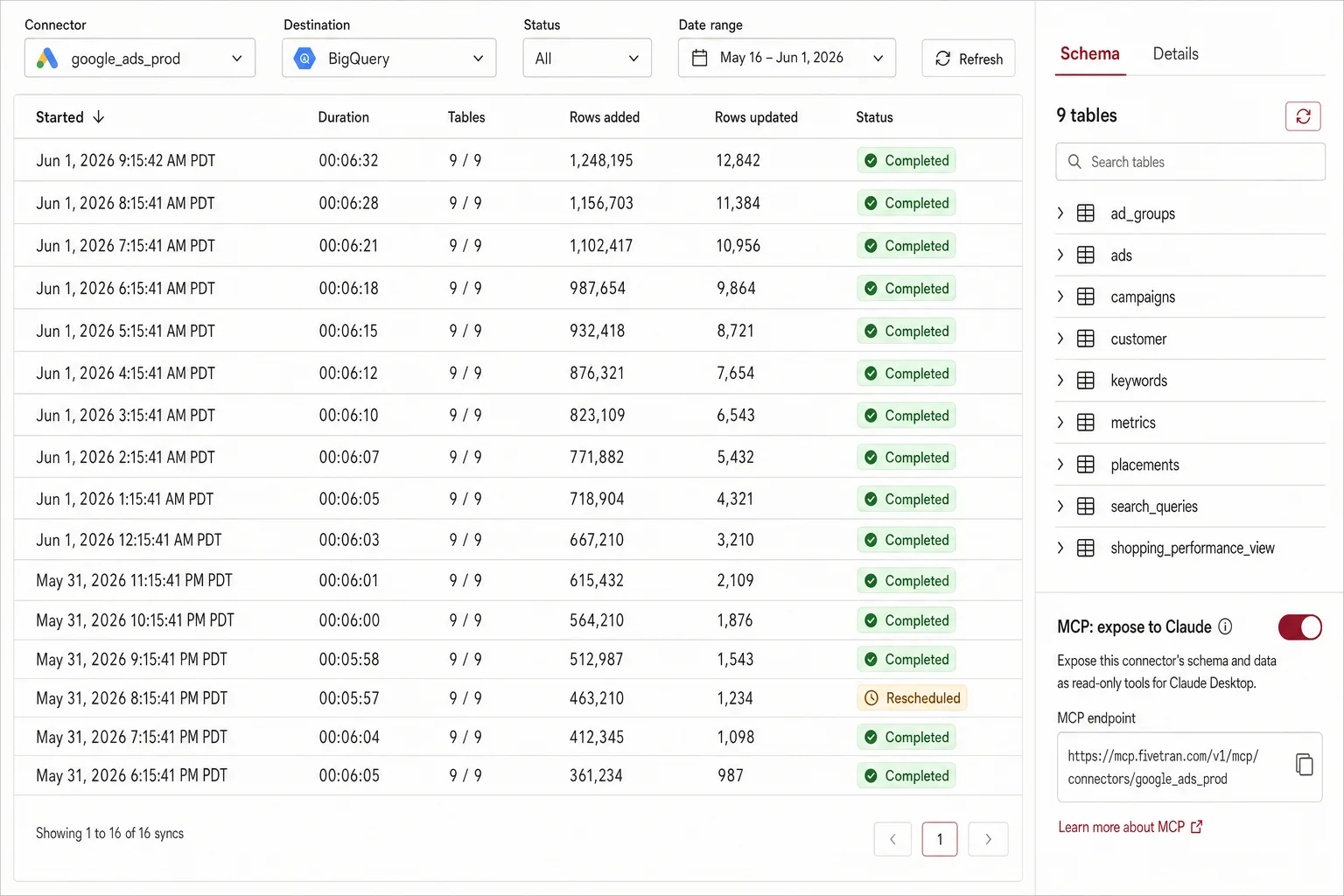Image resolution: width=1344 pixels, height=896 pixels.
Task: Click the Rescheduled clock status badge
Action: point(912,698)
